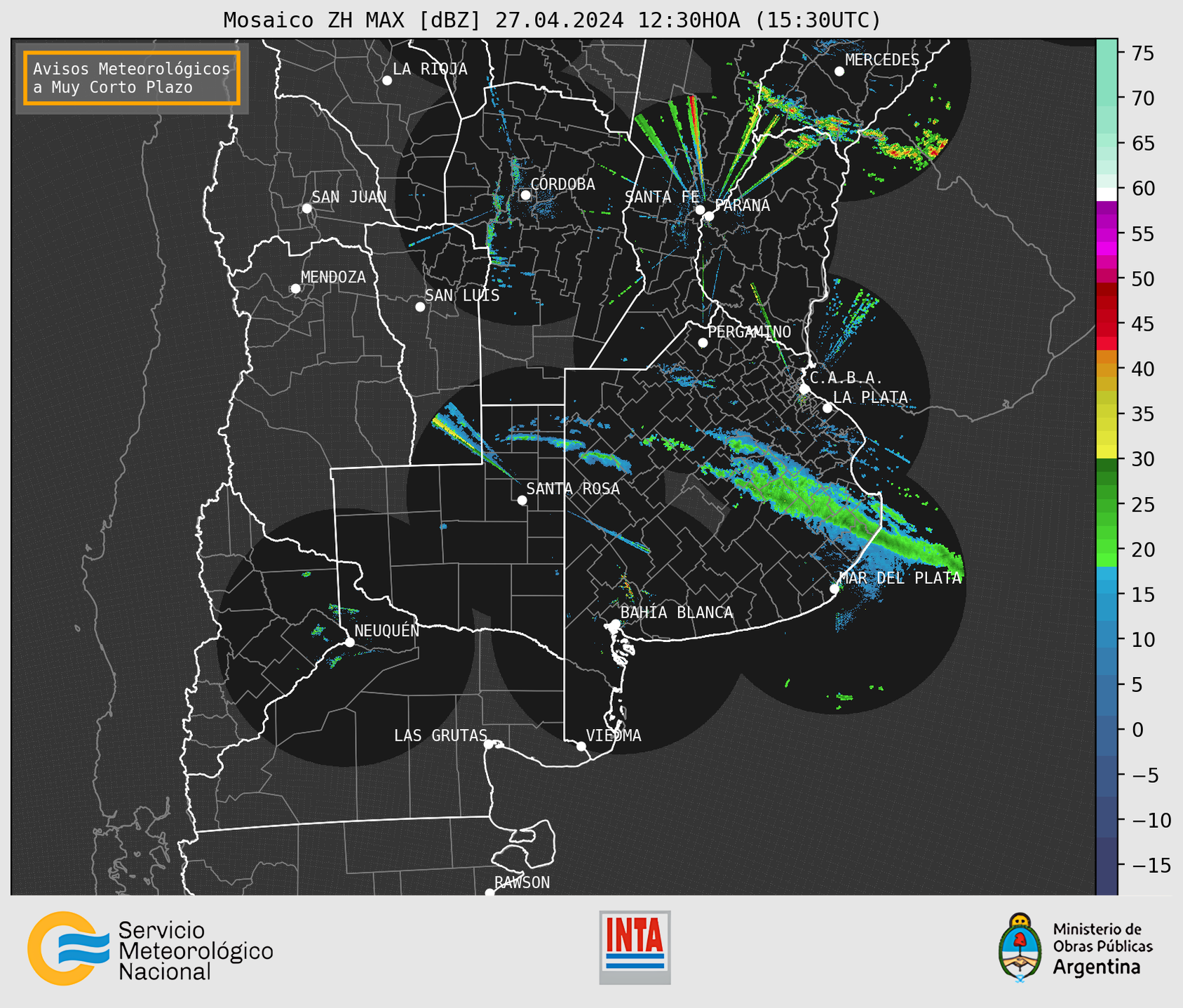Click the MAR DEL PLATA label text
The height and width of the screenshot is (1008, 1183).
pos(900,578)
